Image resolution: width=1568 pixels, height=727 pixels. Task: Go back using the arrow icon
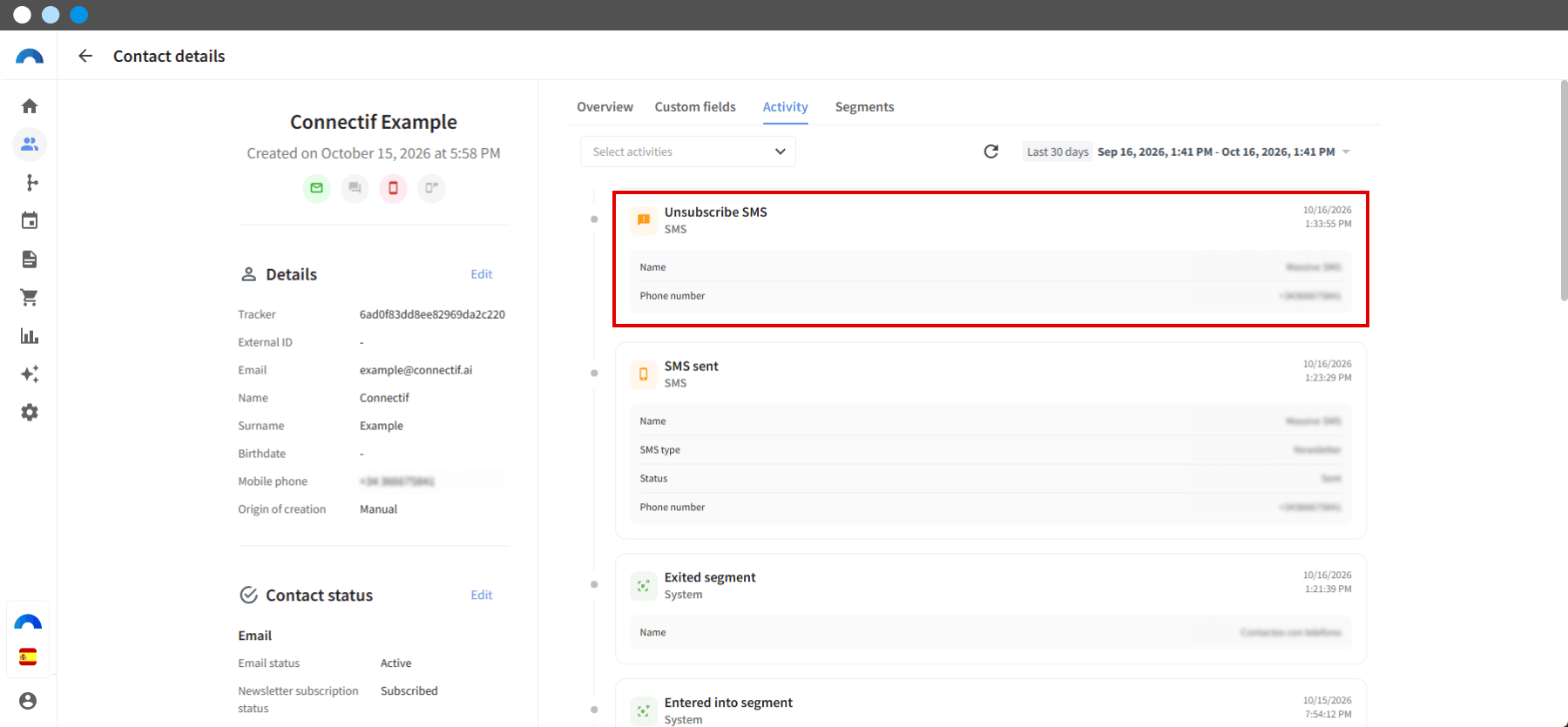pos(85,56)
